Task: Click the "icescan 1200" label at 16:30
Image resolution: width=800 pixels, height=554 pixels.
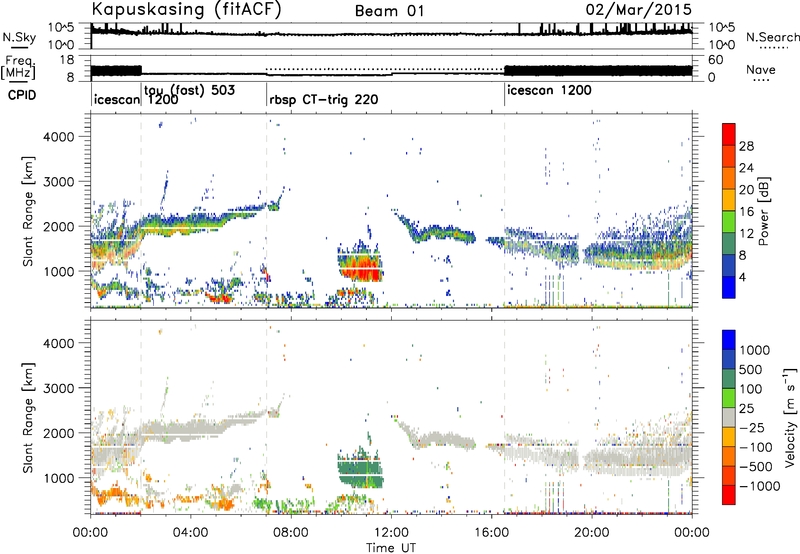Action: coord(549,90)
